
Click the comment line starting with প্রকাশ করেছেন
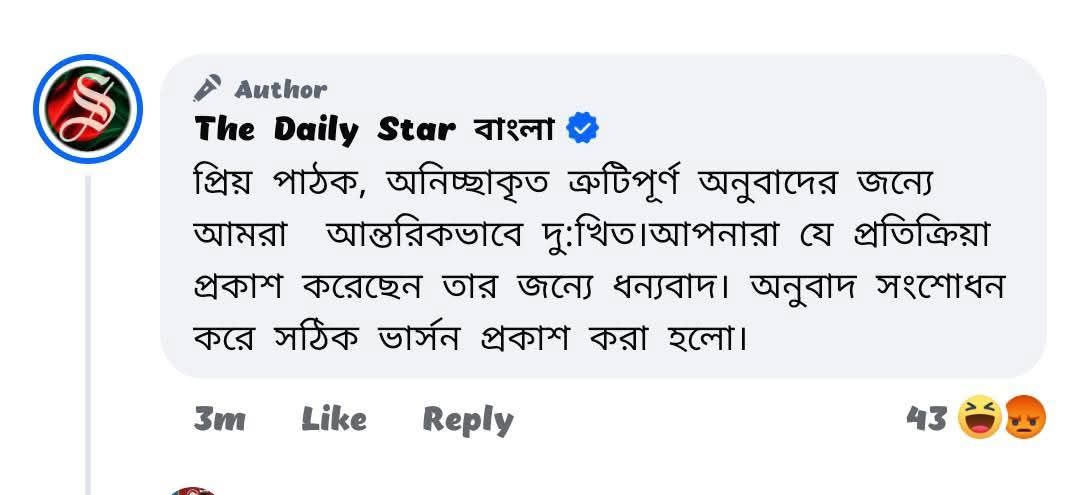click(599, 288)
